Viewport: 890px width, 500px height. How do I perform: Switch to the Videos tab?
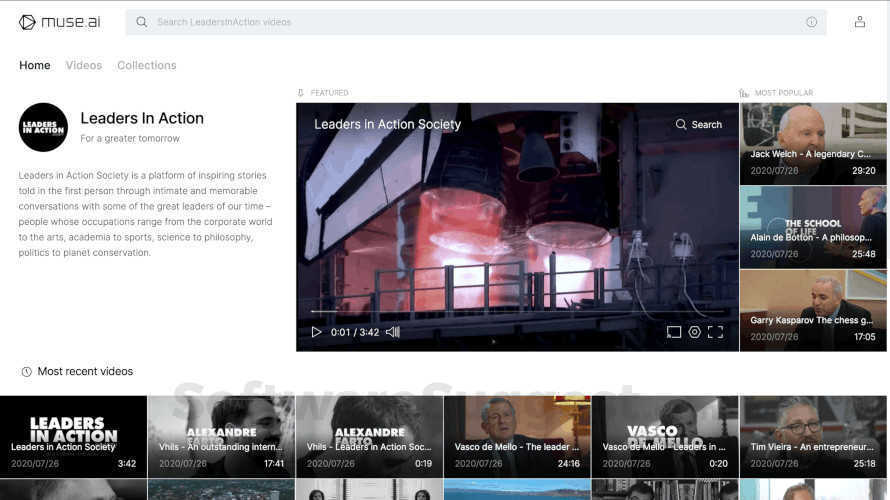[x=83, y=65]
